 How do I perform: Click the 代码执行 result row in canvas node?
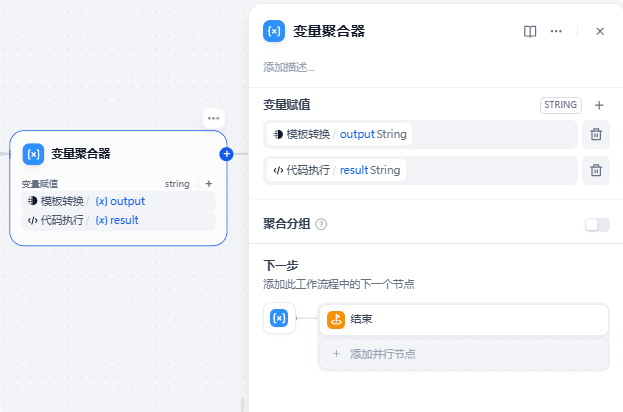[118, 220]
